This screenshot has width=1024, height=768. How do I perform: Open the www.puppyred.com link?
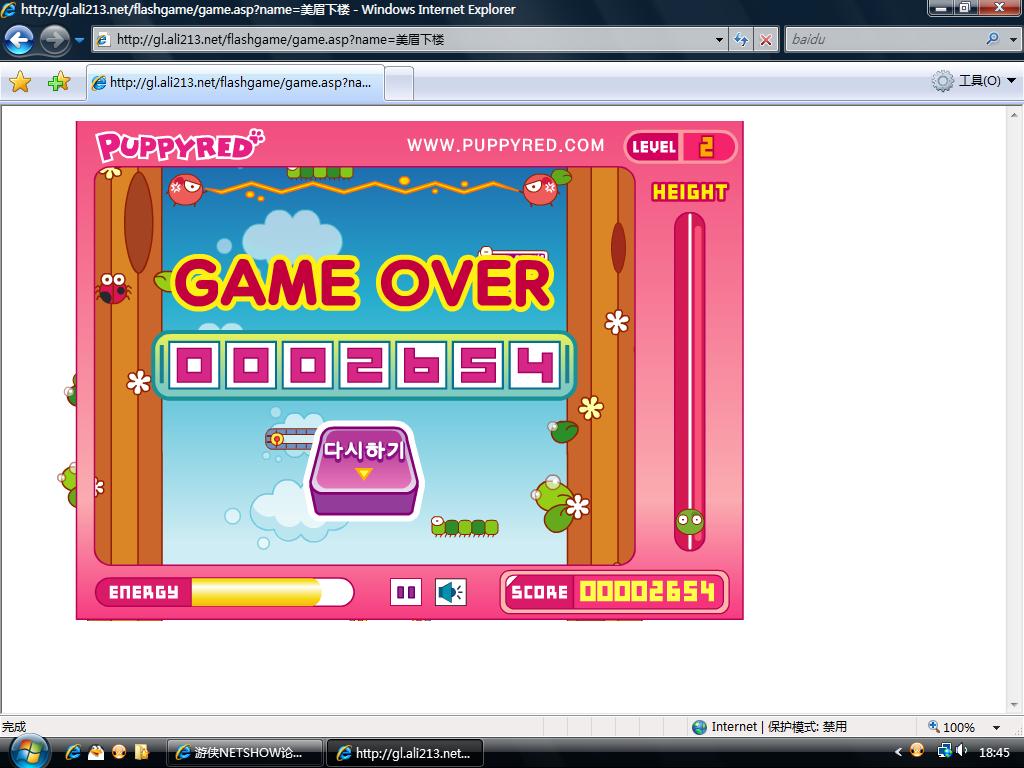click(x=505, y=146)
